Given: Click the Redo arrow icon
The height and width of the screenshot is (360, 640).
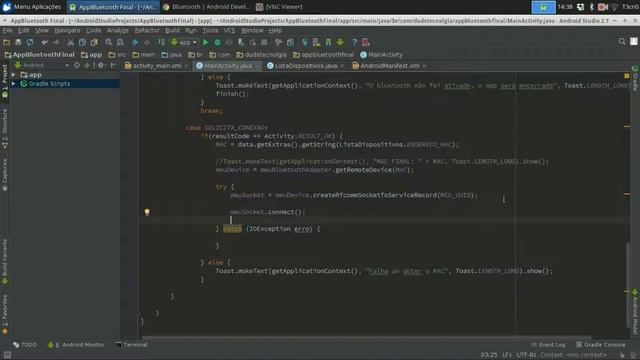Looking at the screenshot, I should (x=56, y=42).
